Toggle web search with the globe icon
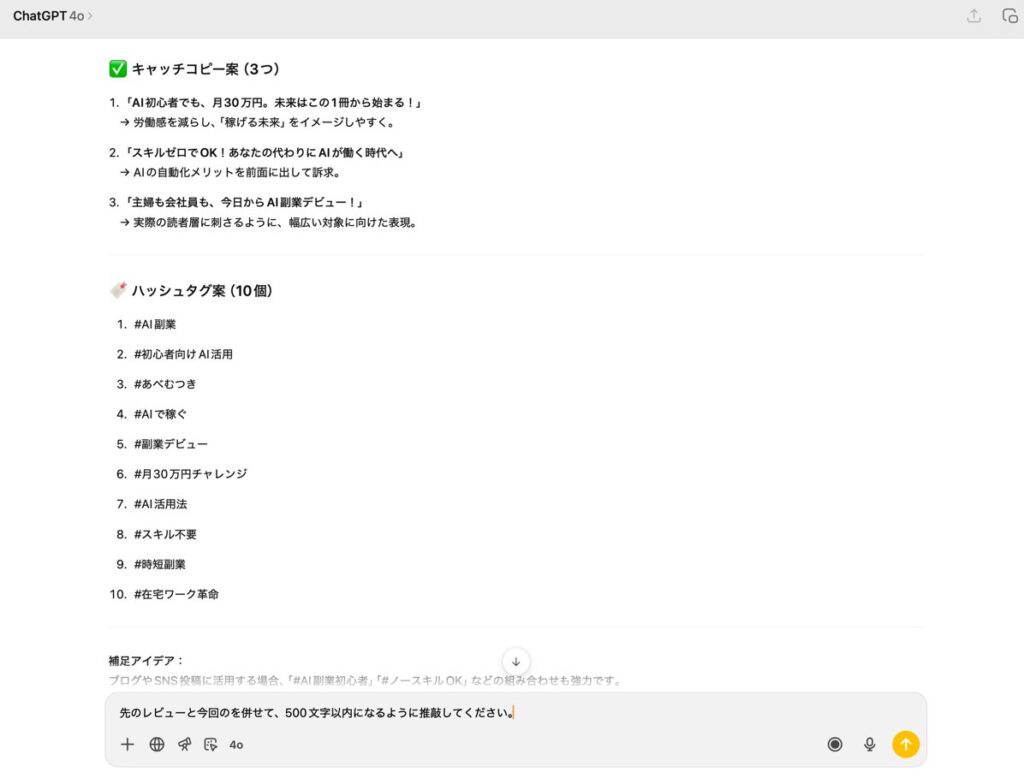Screen dimensions: 1024x778 click(156, 744)
